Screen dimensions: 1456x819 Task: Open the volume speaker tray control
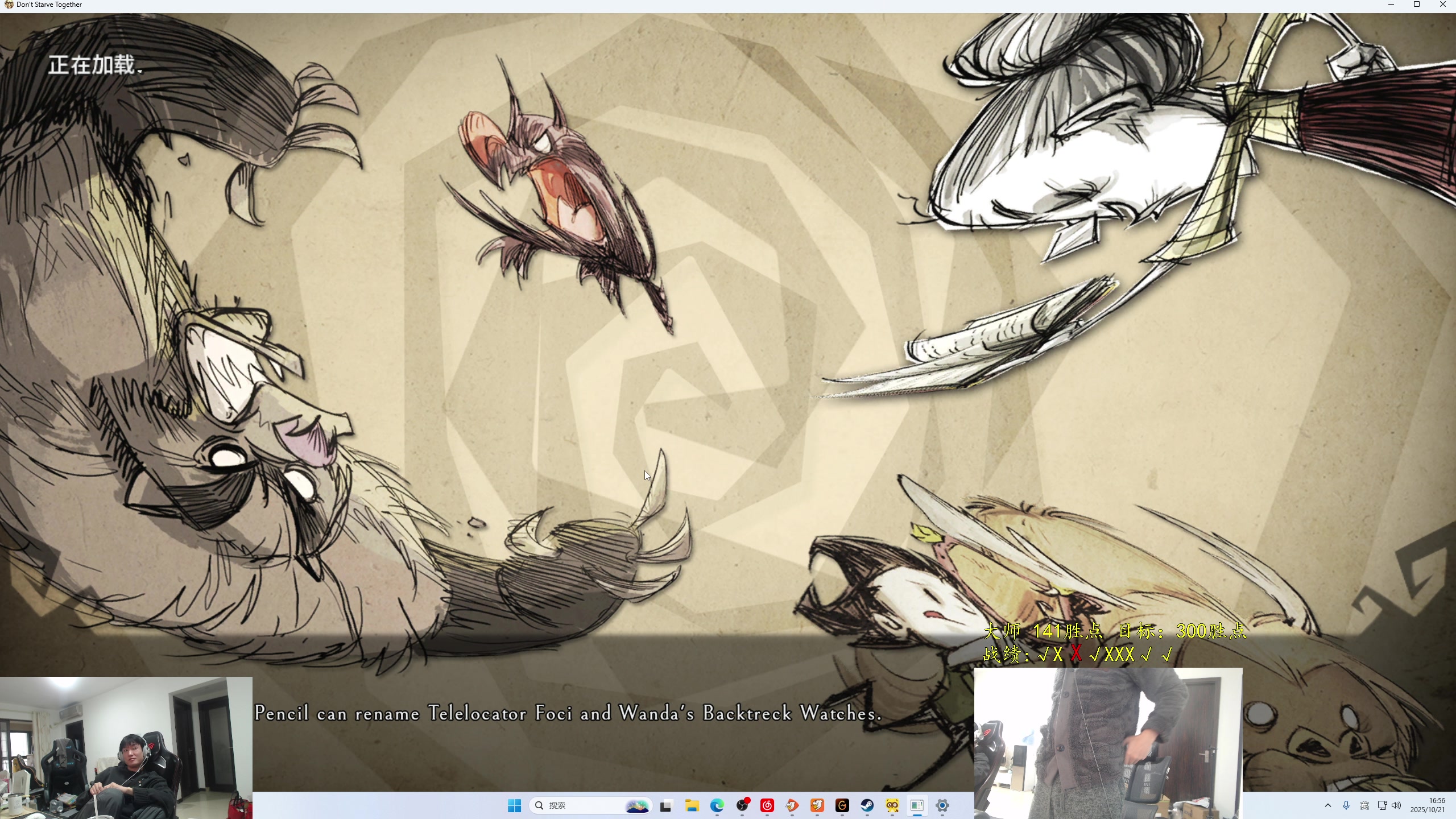[1396, 805]
